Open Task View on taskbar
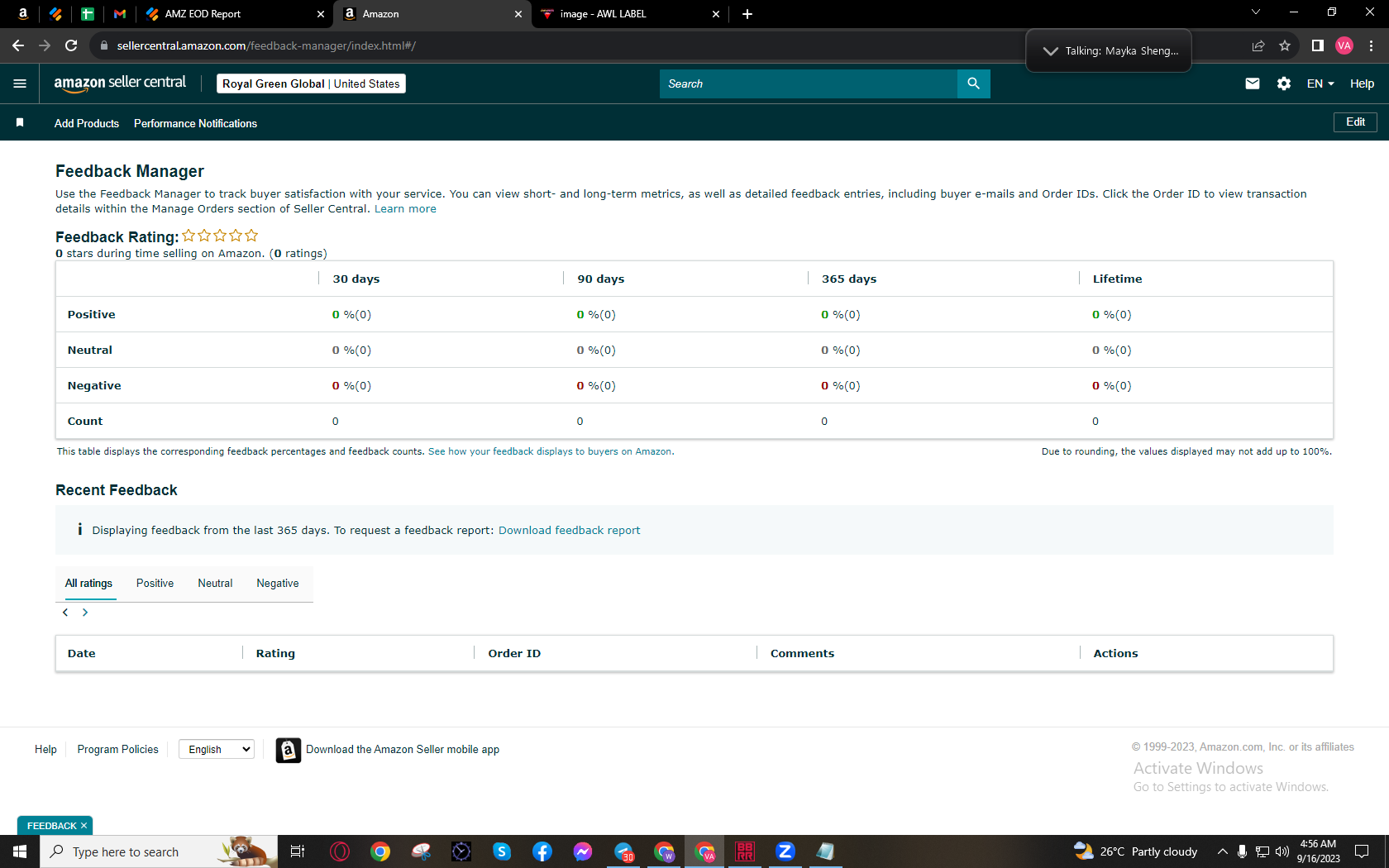This screenshot has width=1389, height=868. 298,851
